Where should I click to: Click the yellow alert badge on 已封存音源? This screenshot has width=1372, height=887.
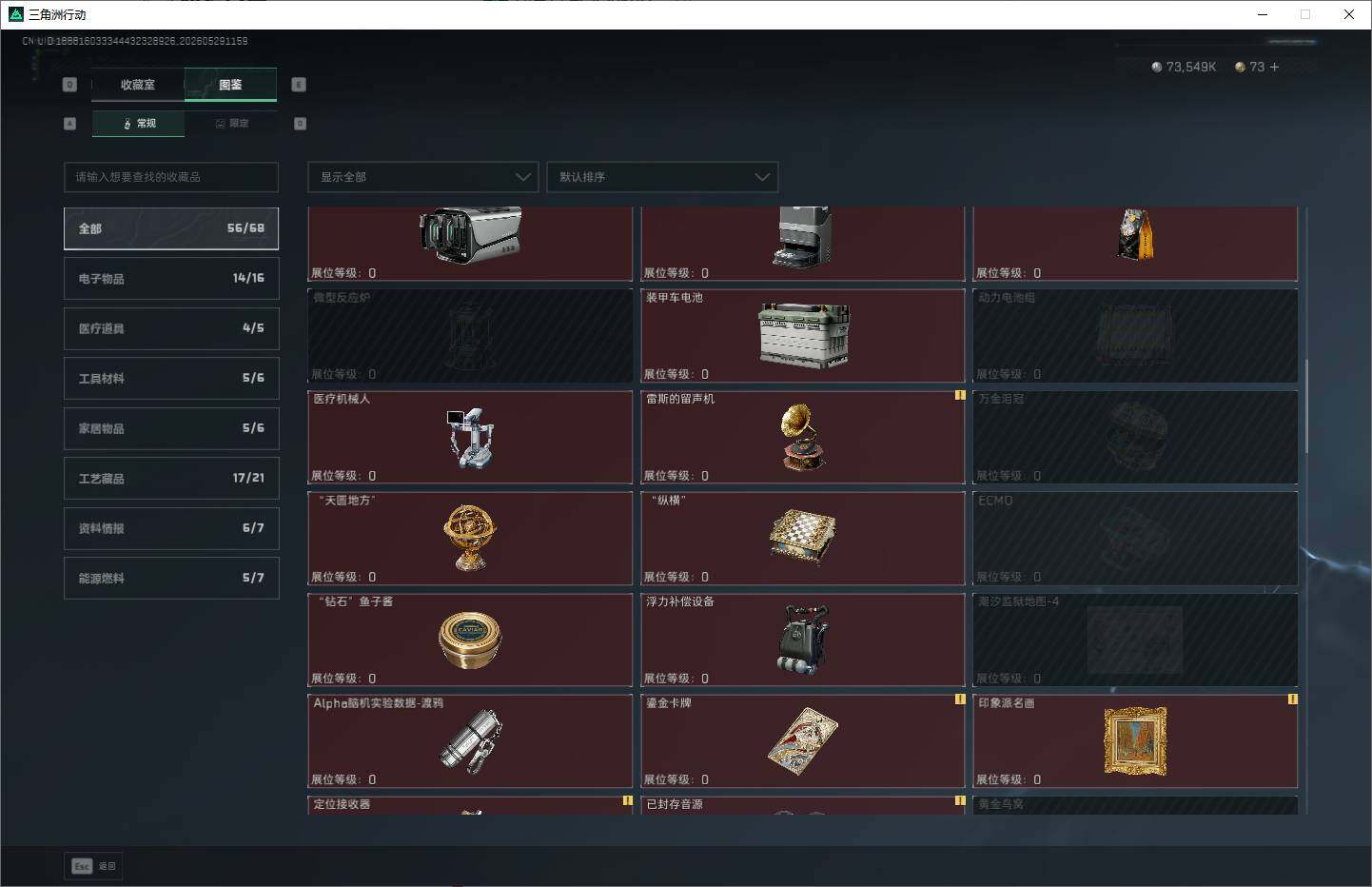(960, 800)
